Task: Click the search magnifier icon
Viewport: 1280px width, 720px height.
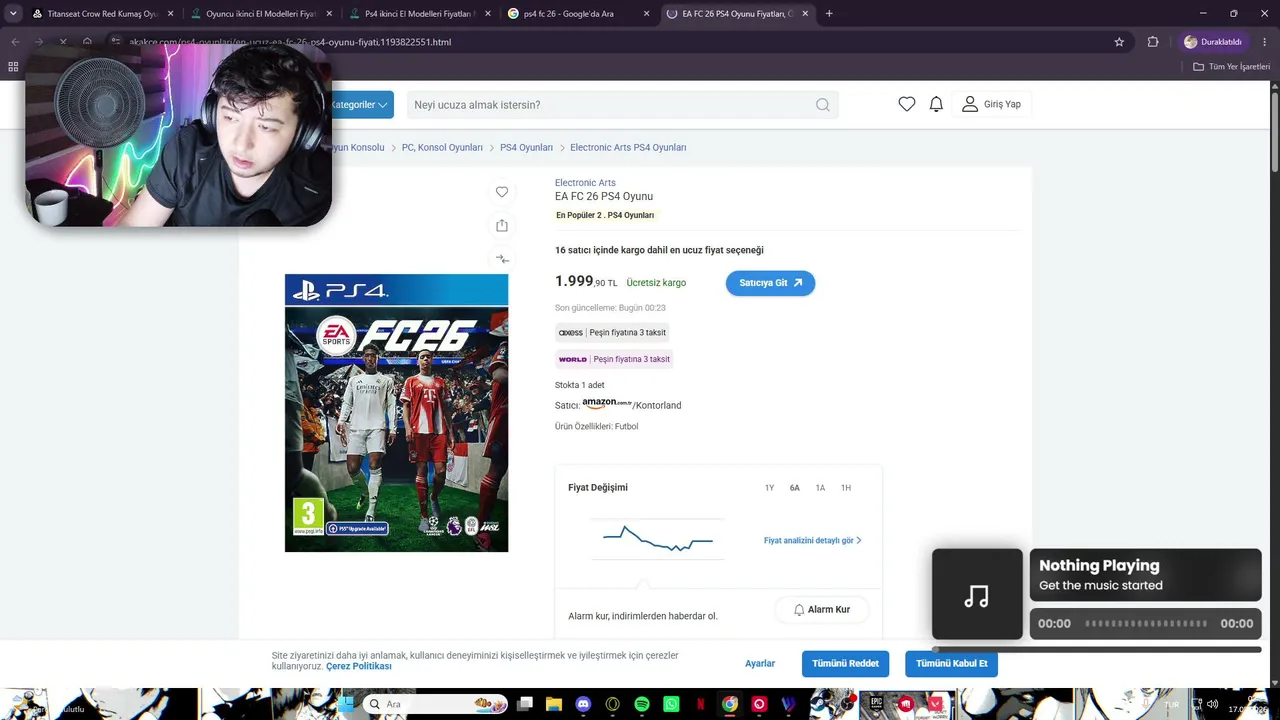Action: coord(822,105)
